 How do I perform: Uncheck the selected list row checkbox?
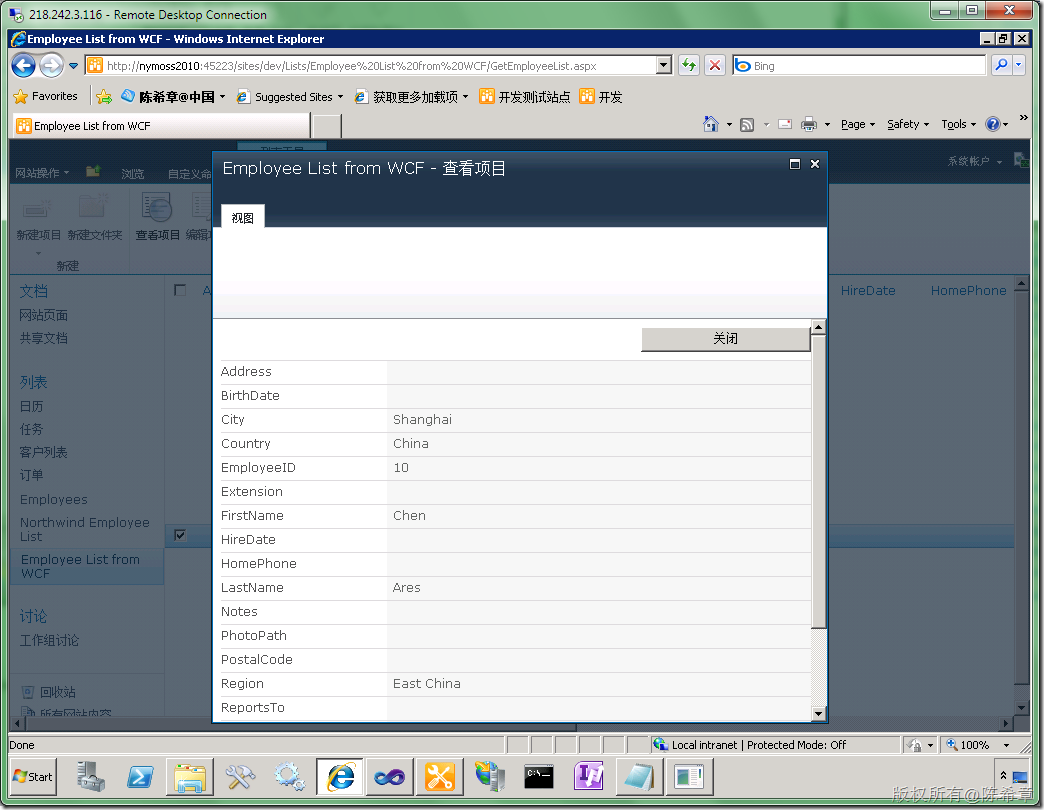point(180,535)
